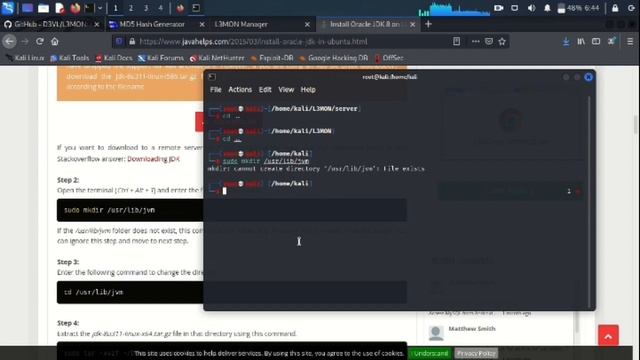This screenshot has height=360, width=640.
Task: Close the GitHub D3VL/L3MON tab
Action: 97,24
